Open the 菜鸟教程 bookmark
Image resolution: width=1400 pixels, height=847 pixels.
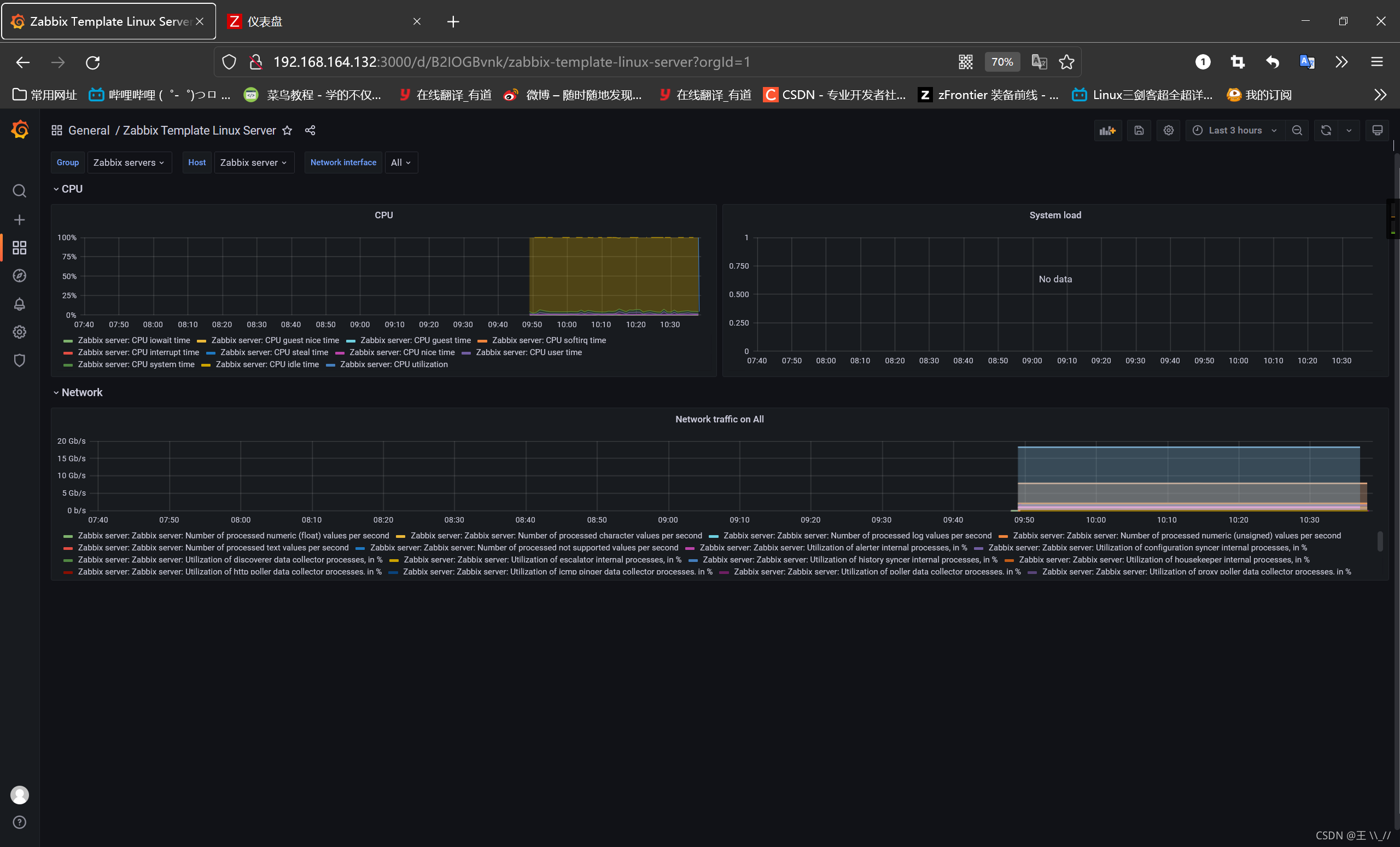point(312,94)
